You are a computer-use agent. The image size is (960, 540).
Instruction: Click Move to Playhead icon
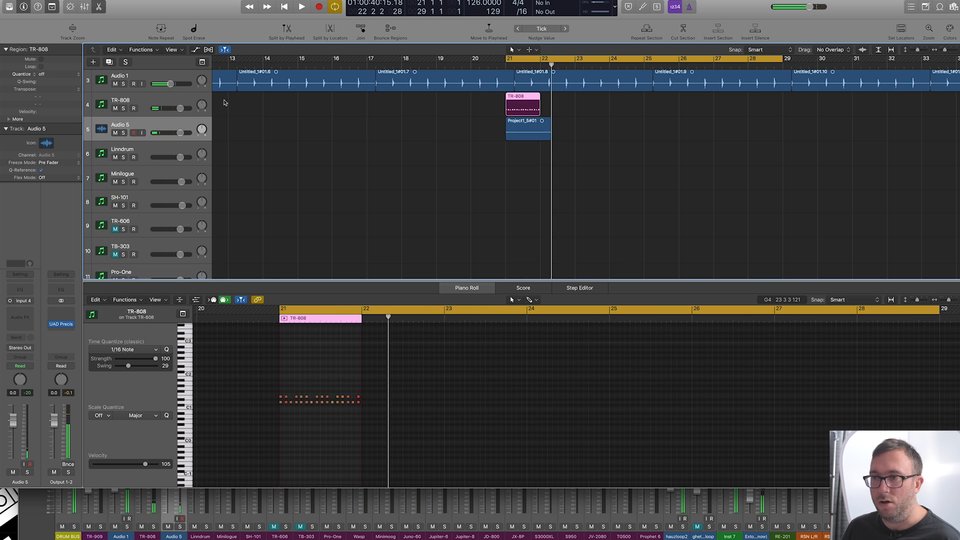(489, 29)
